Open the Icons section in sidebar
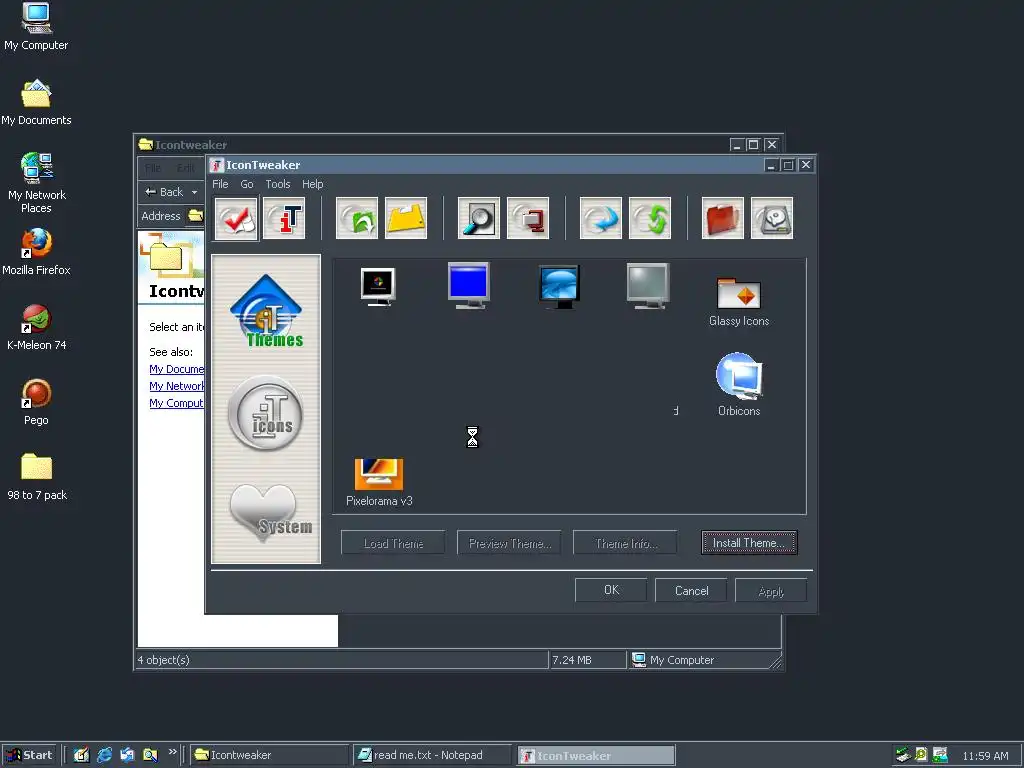Viewport: 1024px width, 768px height. tap(266, 413)
